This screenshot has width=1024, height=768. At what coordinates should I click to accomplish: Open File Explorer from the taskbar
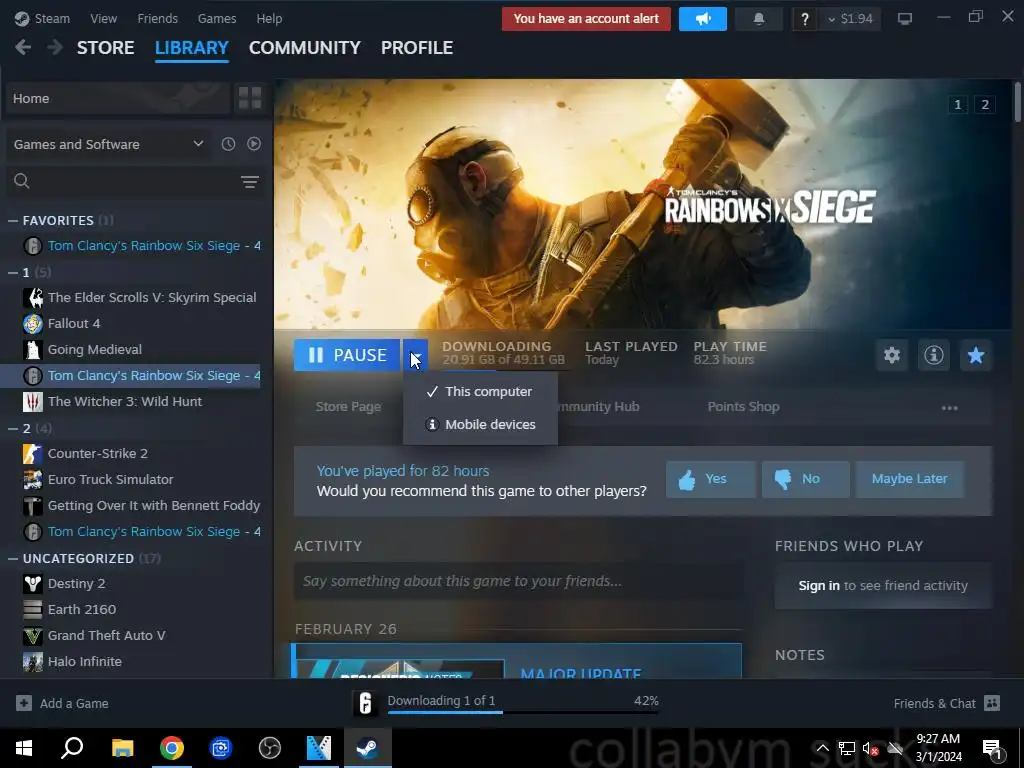(122, 748)
